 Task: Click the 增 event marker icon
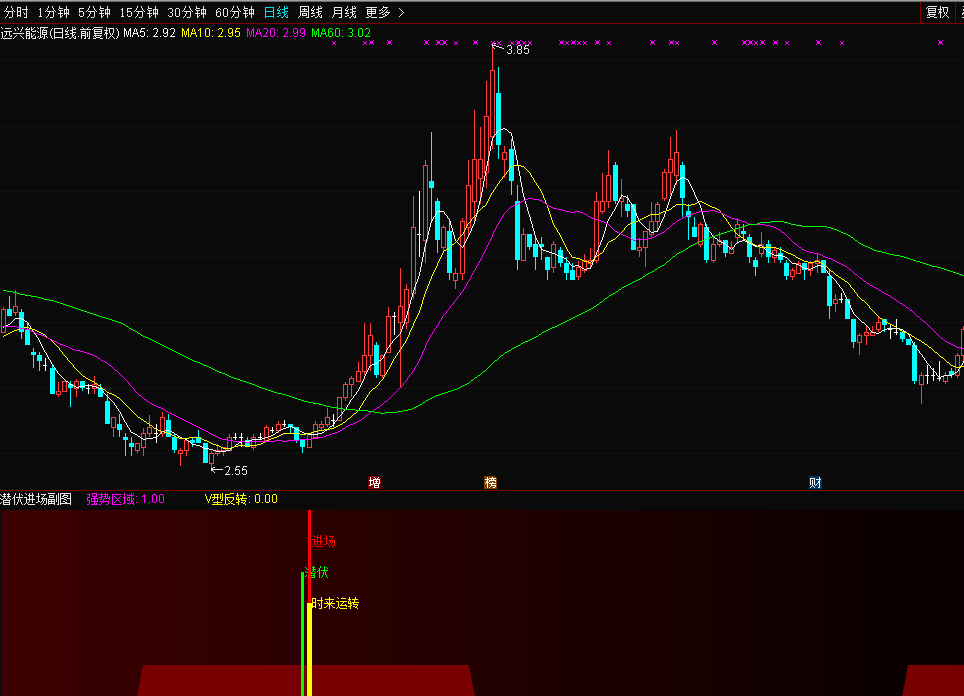pos(374,483)
